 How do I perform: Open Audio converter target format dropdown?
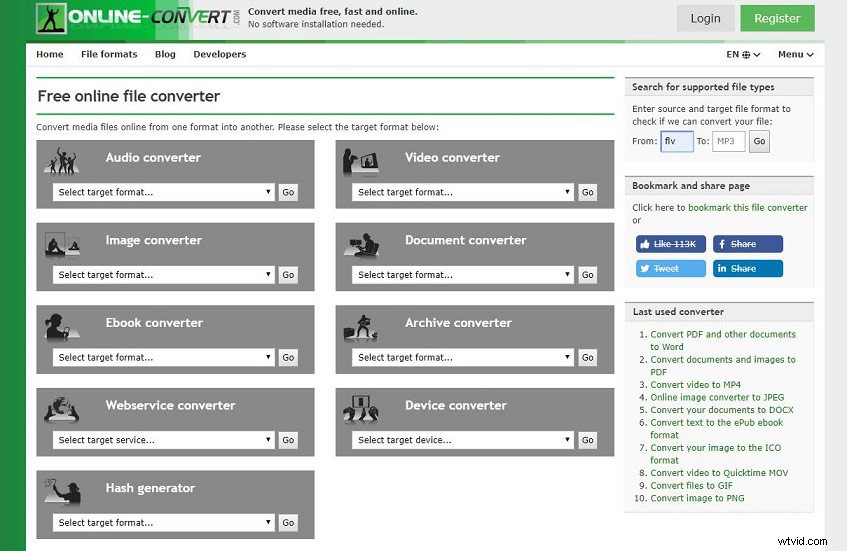(164, 192)
